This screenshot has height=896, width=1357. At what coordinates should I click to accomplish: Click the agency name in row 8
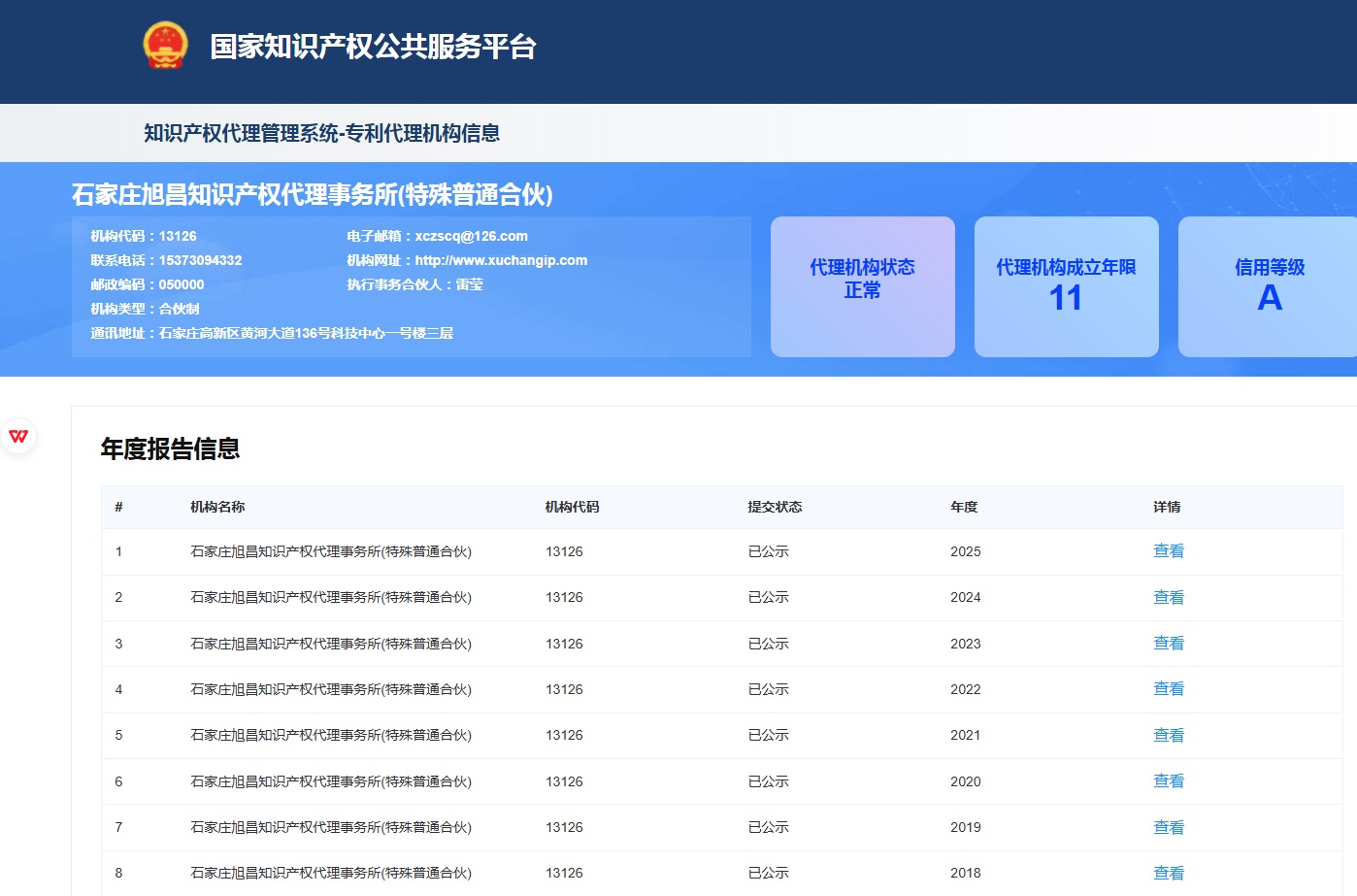click(331, 874)
